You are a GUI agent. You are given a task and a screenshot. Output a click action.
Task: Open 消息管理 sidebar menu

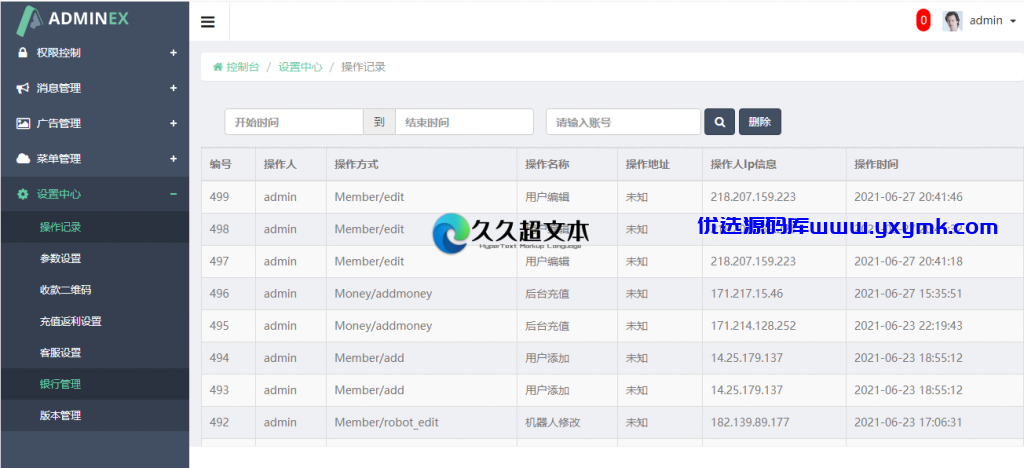(95, 88)
